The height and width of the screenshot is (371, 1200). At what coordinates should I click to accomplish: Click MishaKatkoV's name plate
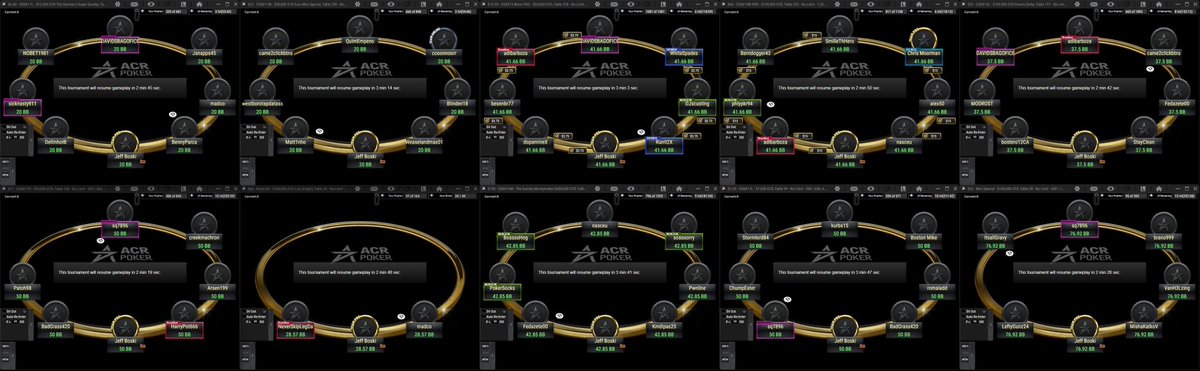1144,329
